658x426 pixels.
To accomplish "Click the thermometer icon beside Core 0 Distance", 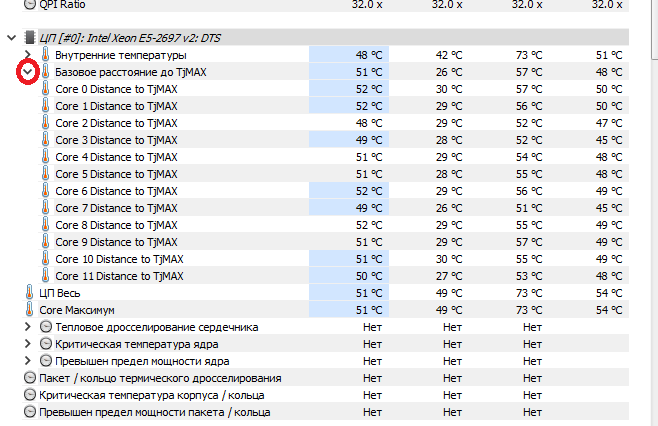I will pyautogui.click(x=45, y=89).
